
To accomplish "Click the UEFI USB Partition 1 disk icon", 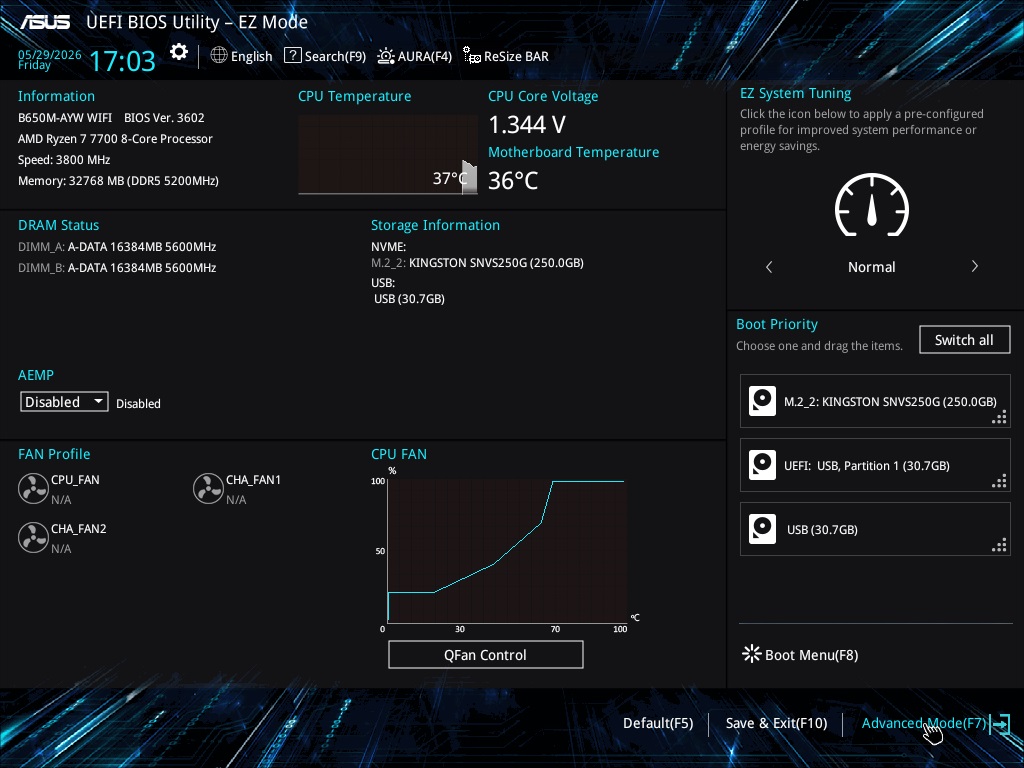I will click(x=762, y=465).
